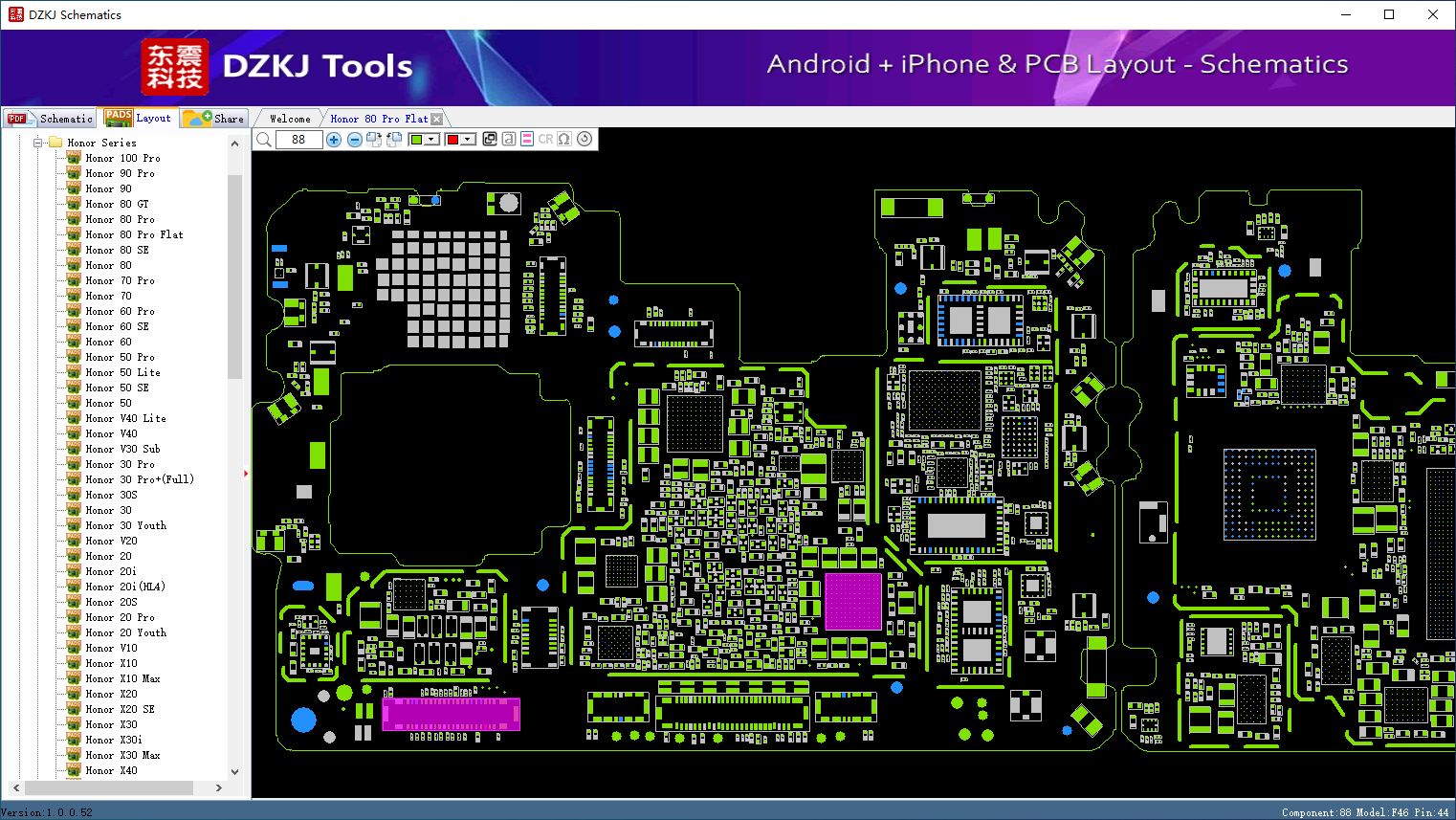
Task: Click the PADS icon beside Honor X20 SE
Action: coord(74,709)
